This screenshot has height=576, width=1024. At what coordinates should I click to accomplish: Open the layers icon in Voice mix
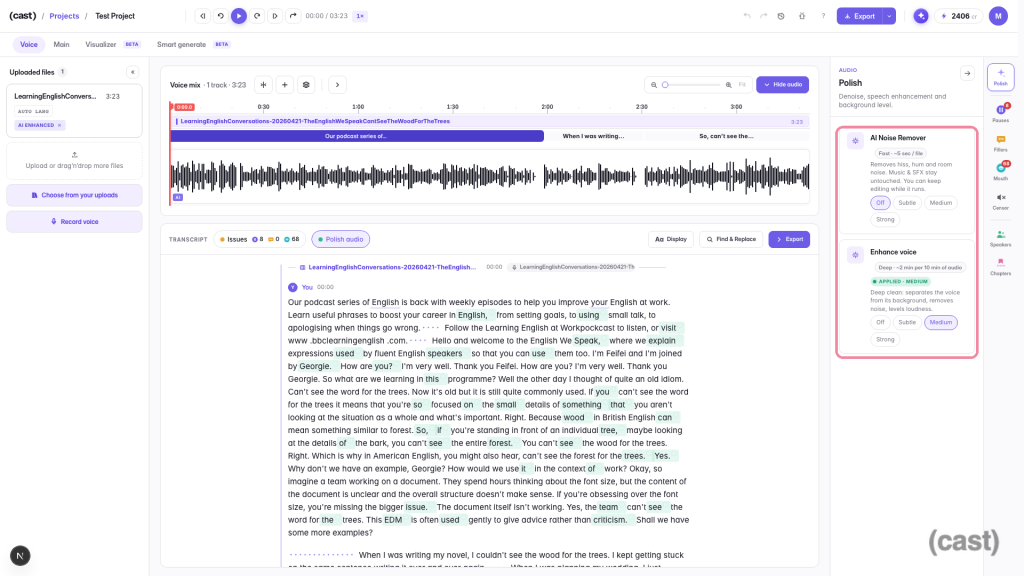click(x=306, y=85)
